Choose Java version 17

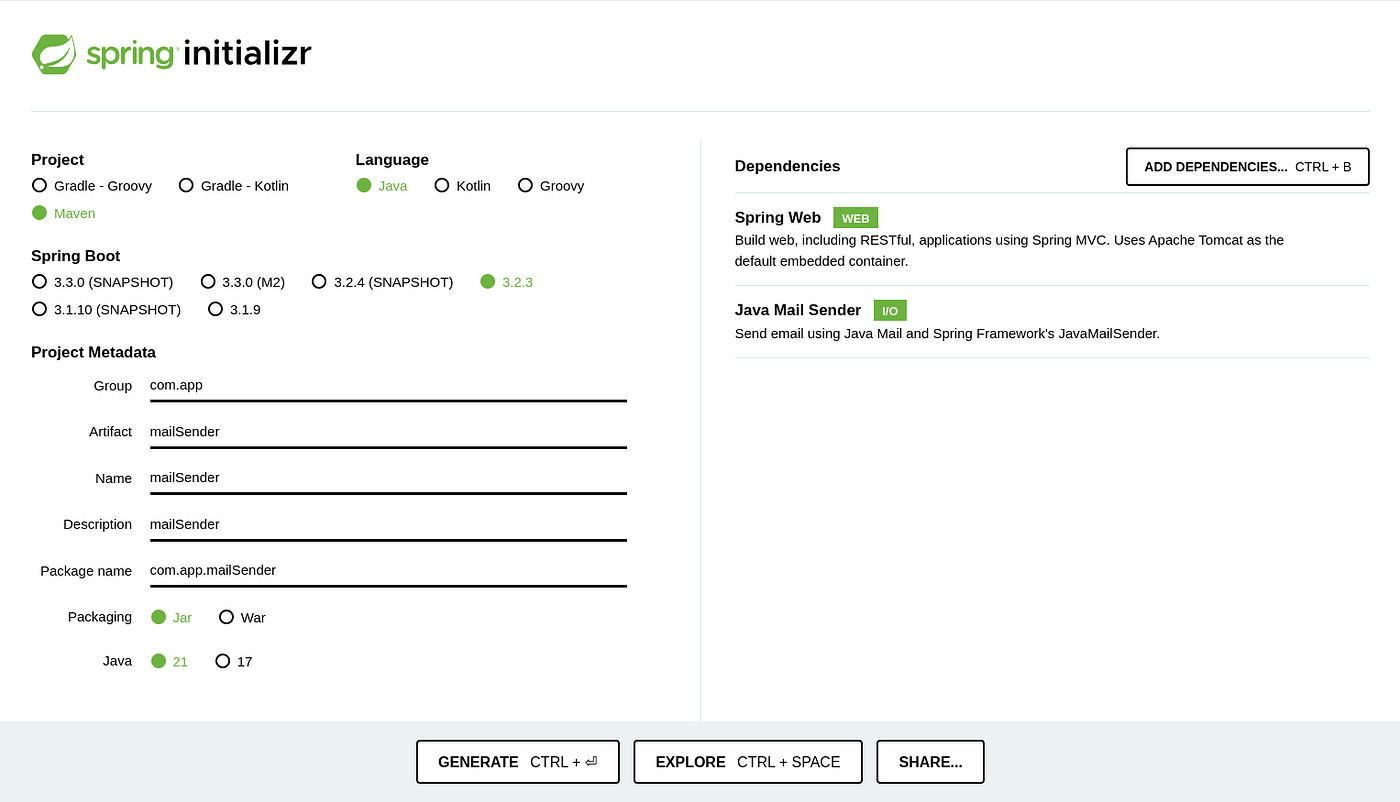point(234,662)
